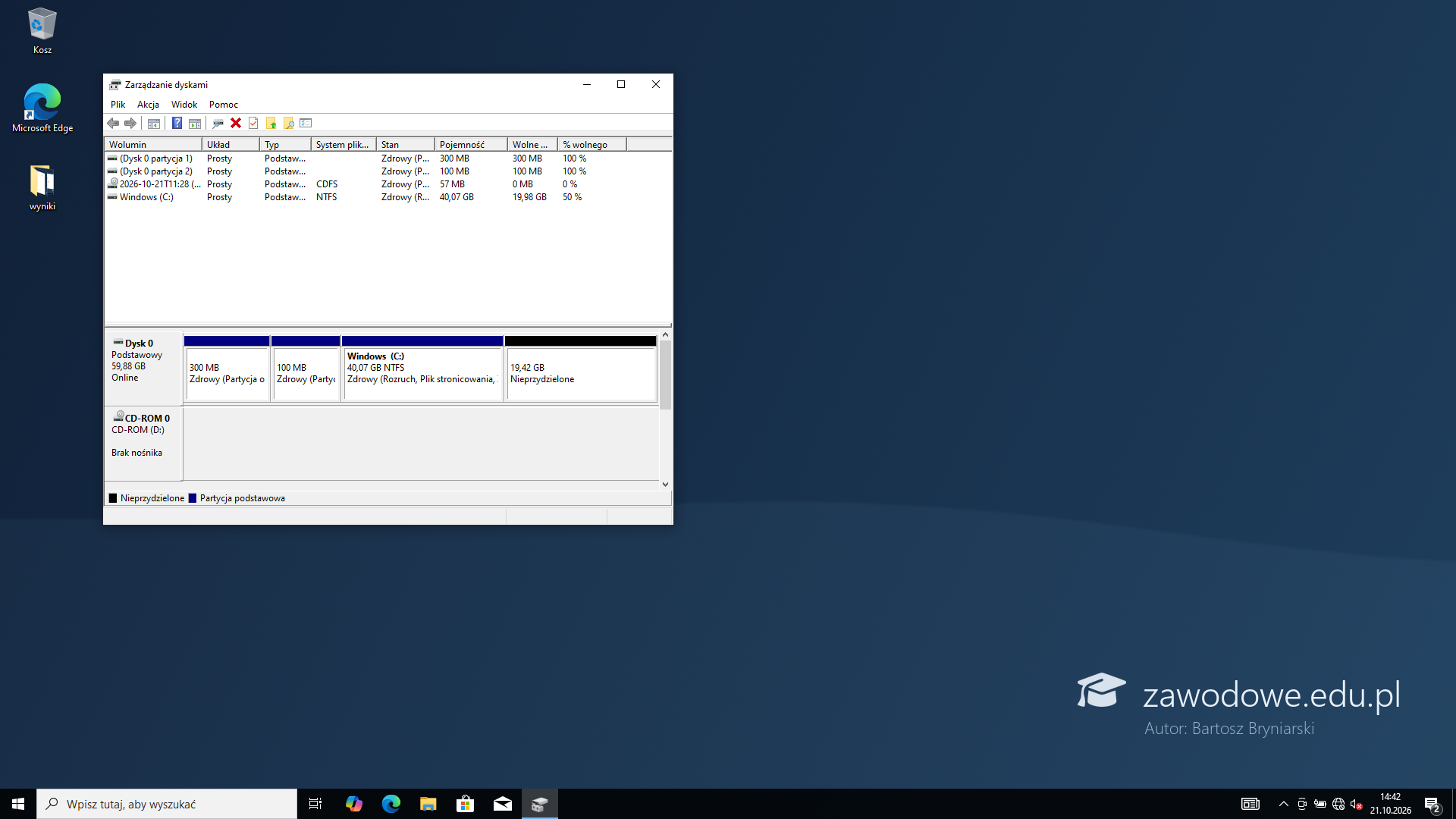Screen dimensions: 1456x819
Task: Sort by Wolumin column header
Action: tap(153, 145)
